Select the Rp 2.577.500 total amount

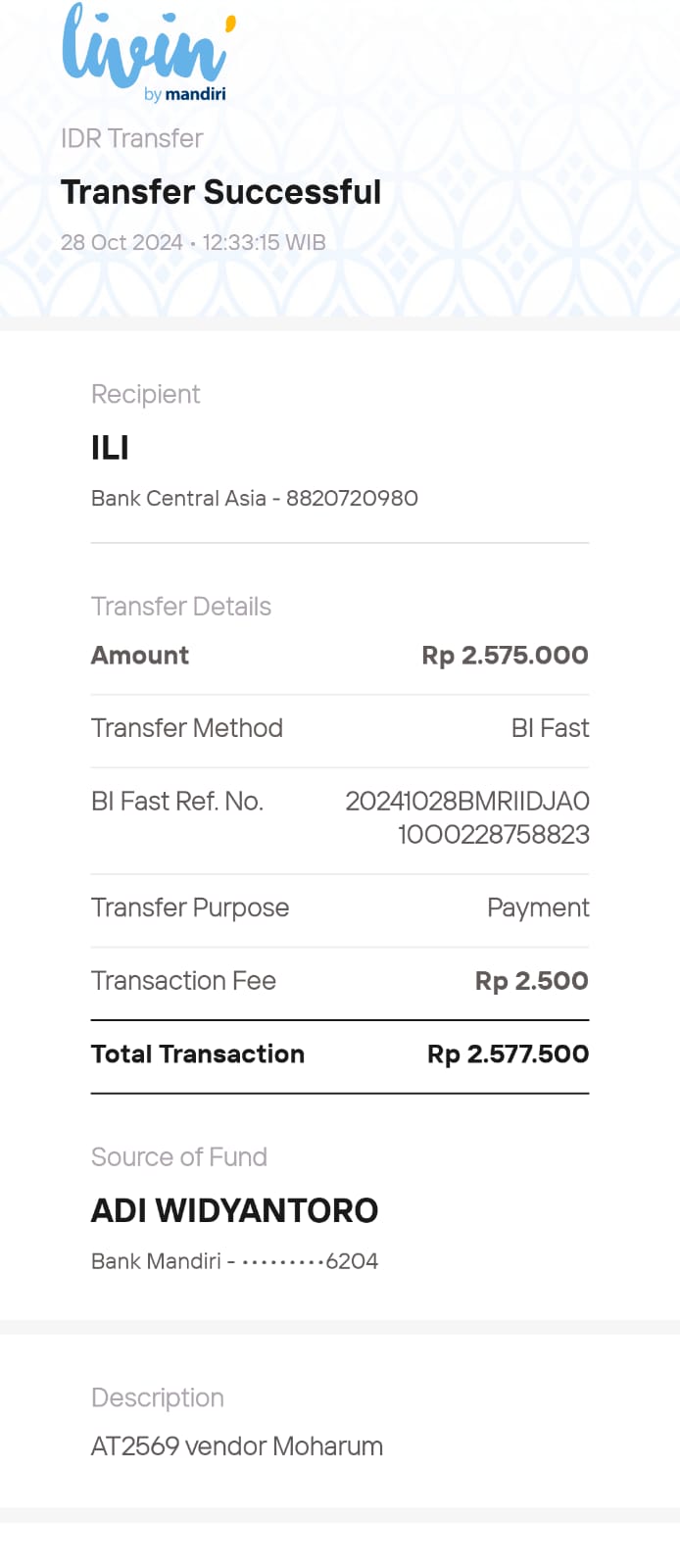508,1054
